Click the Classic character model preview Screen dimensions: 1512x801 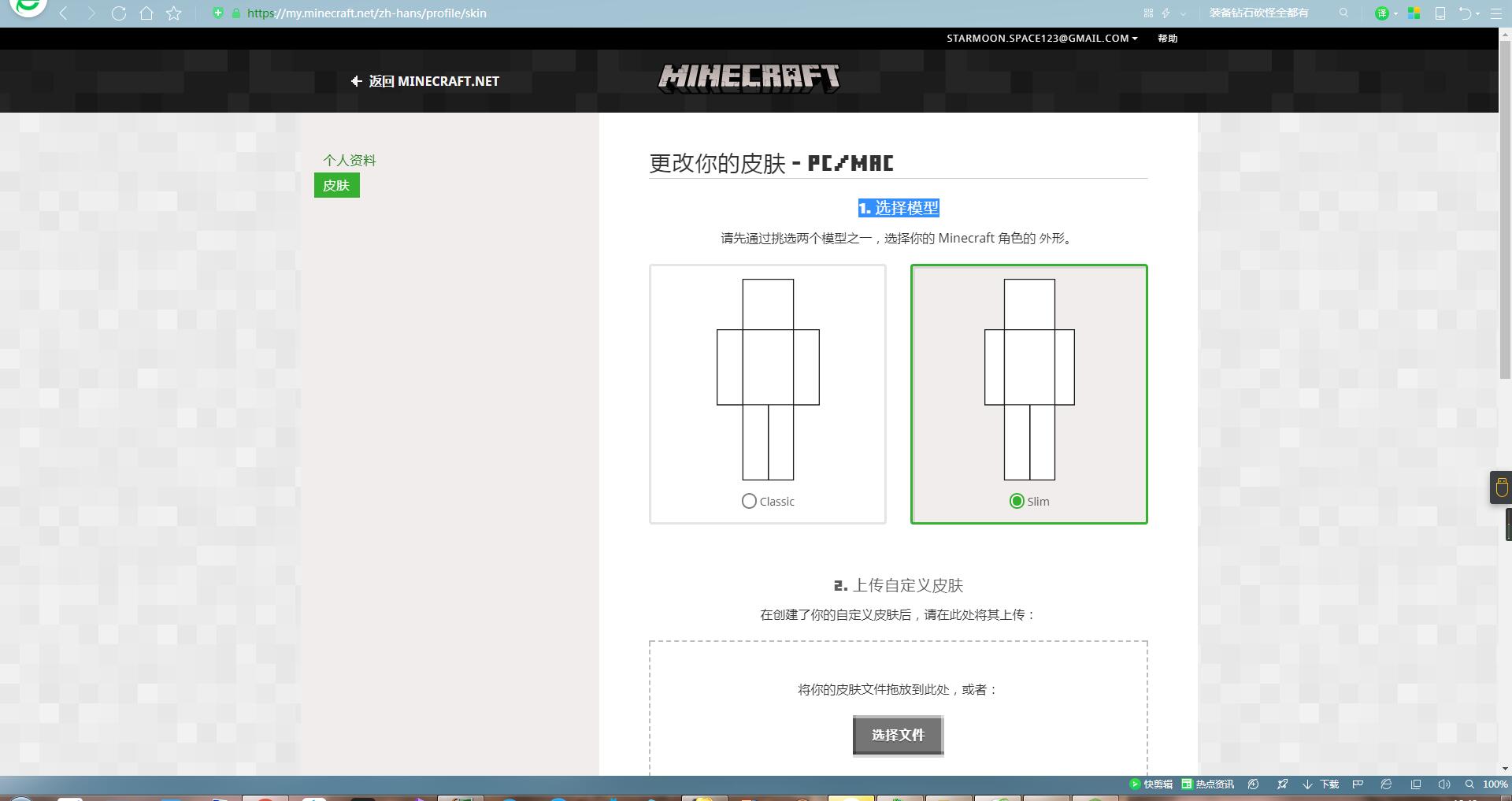click(x=768, y=379)
